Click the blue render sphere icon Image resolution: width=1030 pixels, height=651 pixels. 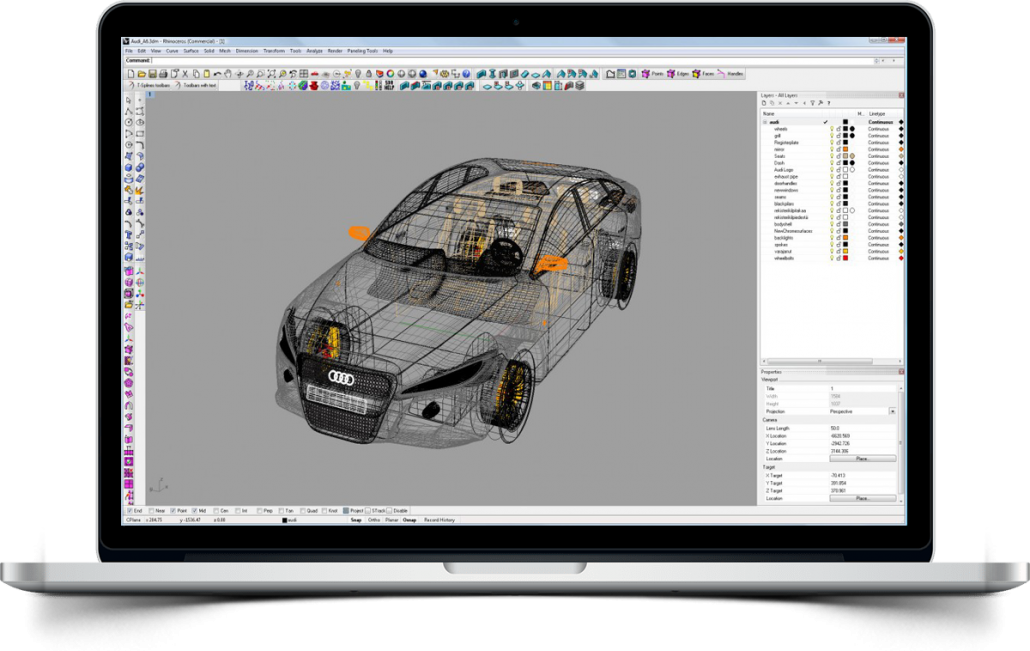tap(423, 74)
